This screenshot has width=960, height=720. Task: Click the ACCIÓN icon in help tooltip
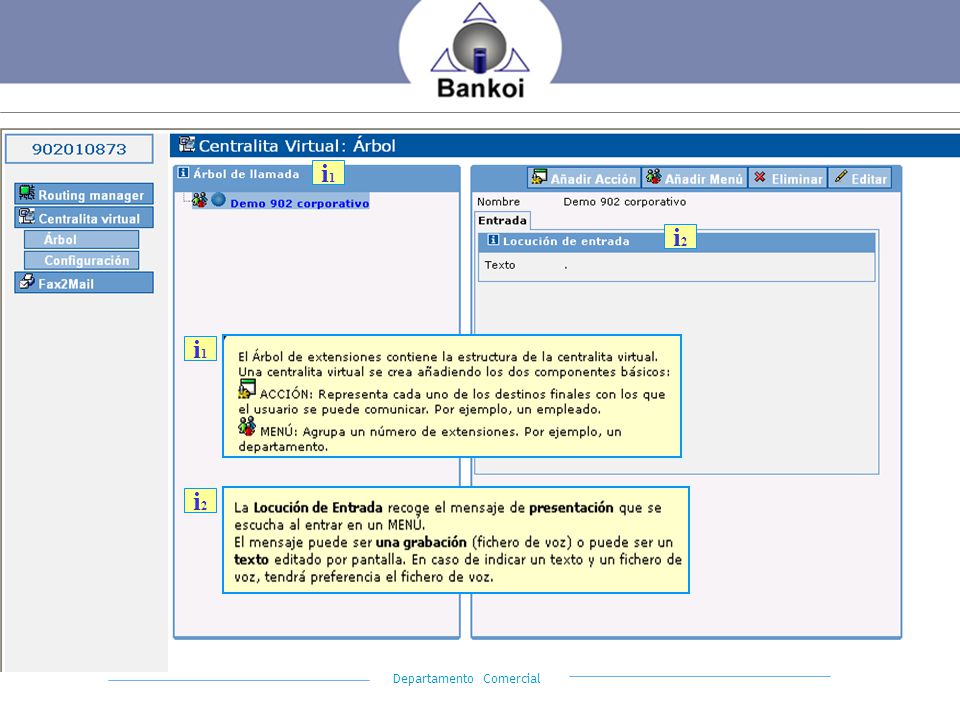[x=247, y=389]
